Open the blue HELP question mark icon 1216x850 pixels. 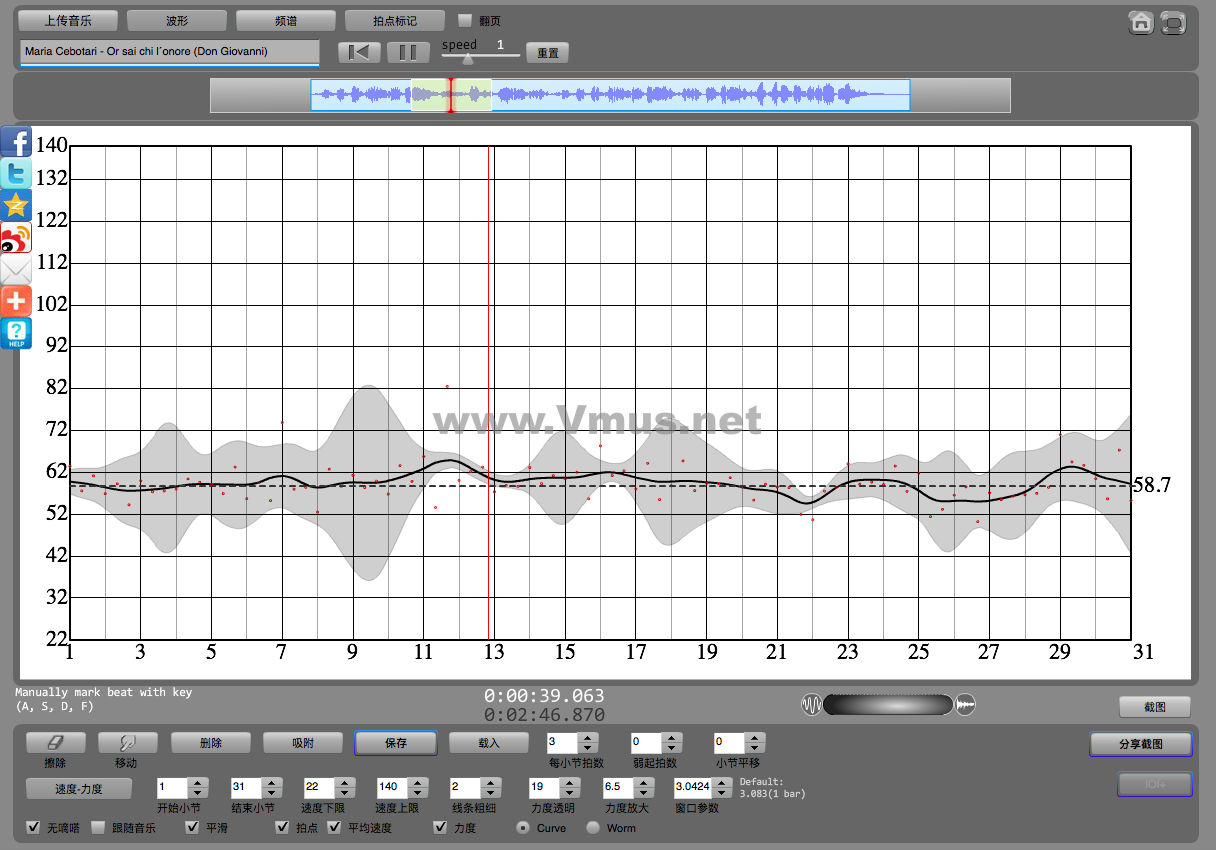point(16,333)
